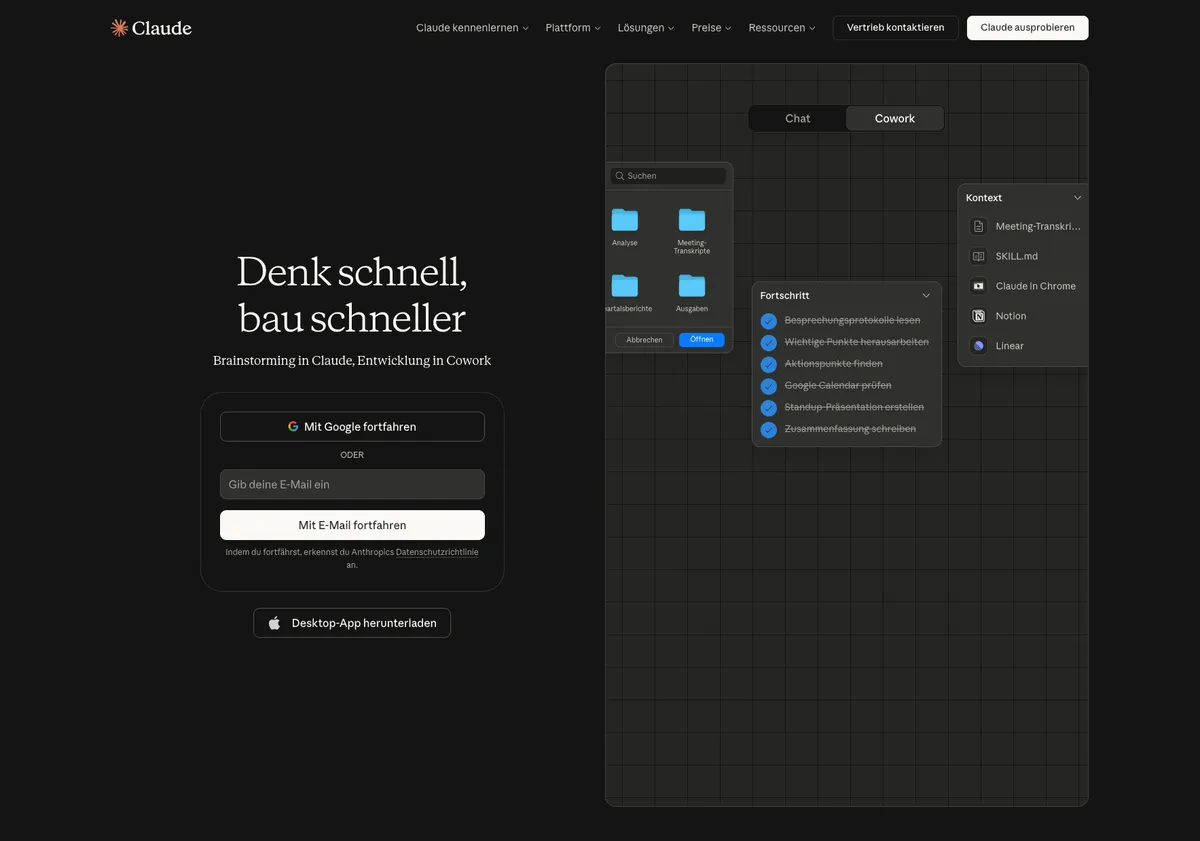This screenshot has width=1200, height=841.
Task: Click the Linear integration icon
Action: (977, 346)
